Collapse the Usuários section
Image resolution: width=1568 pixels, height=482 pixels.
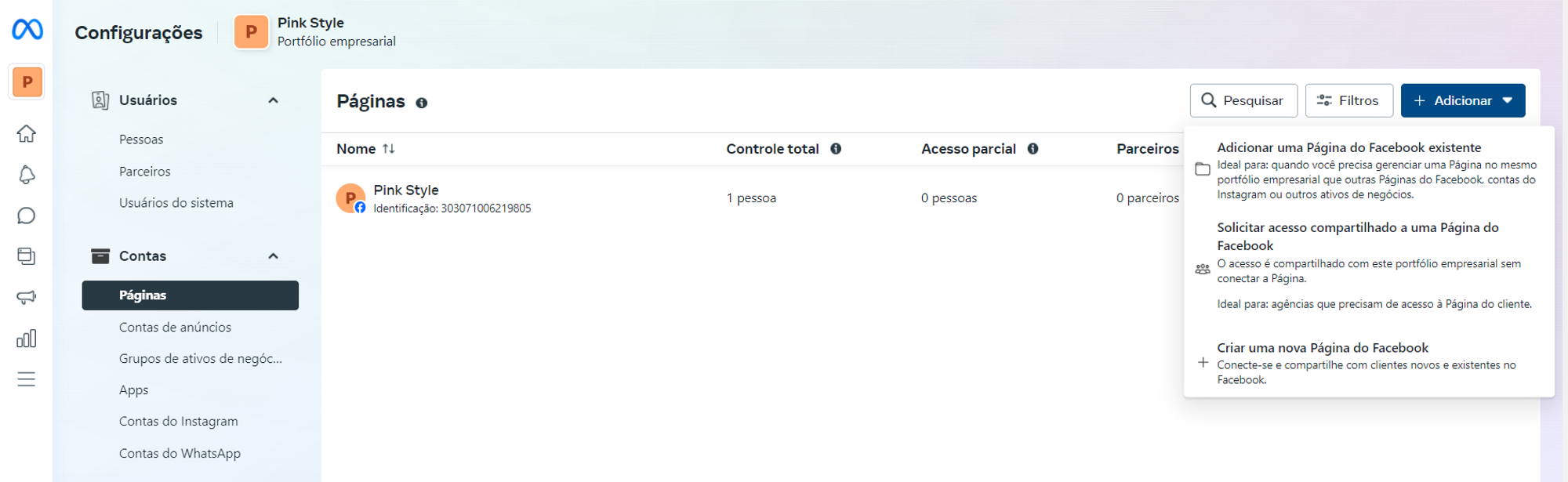coord(273,100)
